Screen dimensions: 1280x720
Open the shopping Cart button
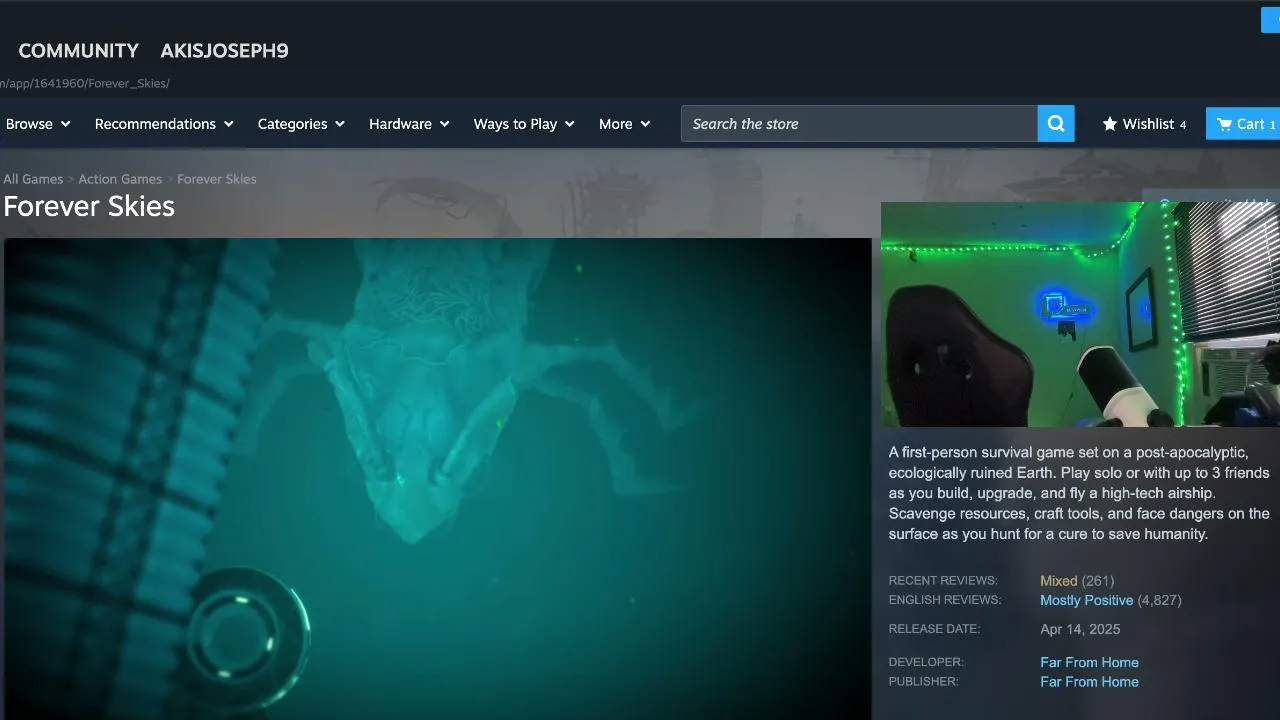point(1243,124)
